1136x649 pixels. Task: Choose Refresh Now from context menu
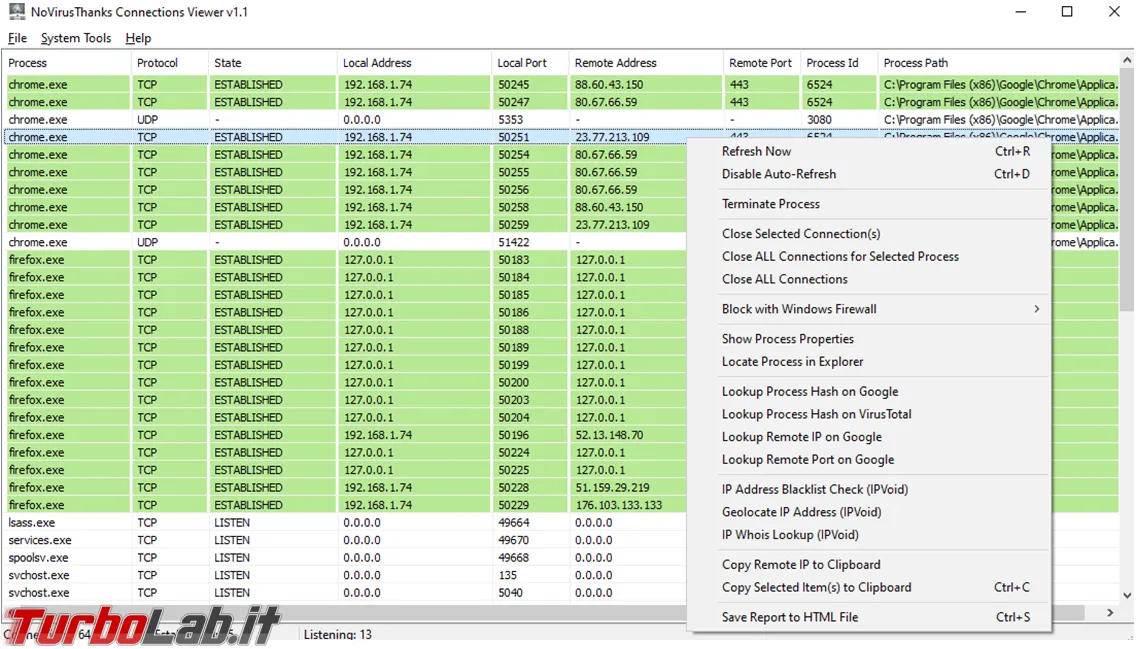tap(868, 151)
